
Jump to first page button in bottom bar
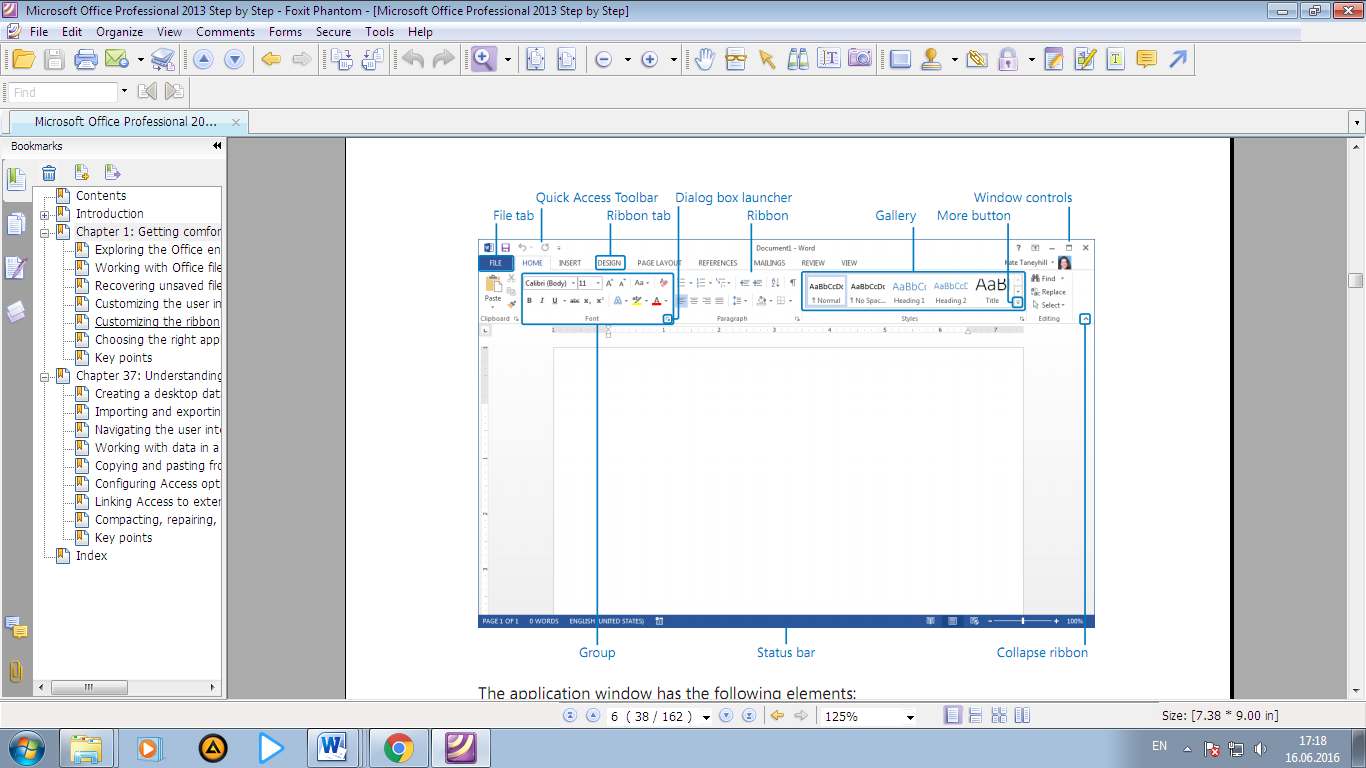tap(571, 716)
